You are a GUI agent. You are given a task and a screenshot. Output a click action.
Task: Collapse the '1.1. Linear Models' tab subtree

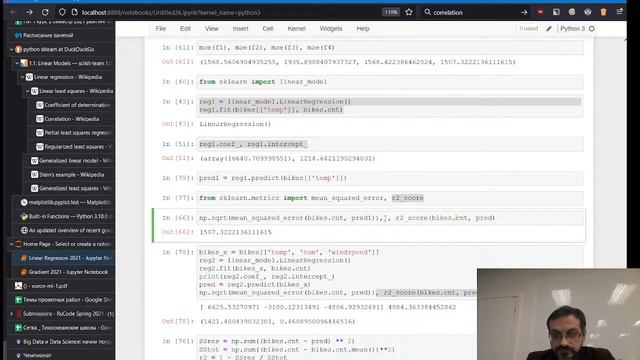tap(17, 63)
